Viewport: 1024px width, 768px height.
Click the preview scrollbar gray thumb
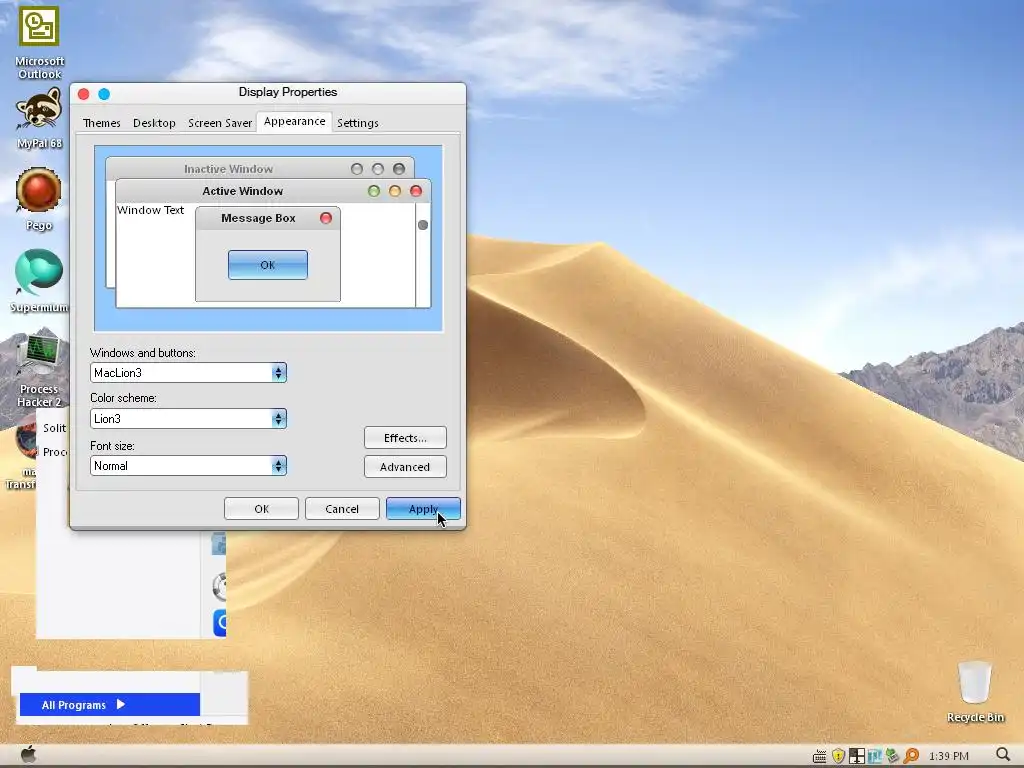point(423,225)
